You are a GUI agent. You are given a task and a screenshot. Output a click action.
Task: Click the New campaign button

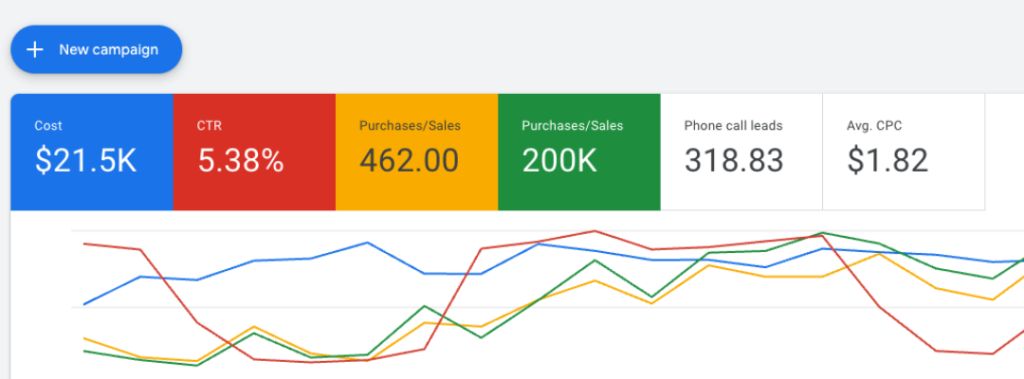(x=96, y=50)
